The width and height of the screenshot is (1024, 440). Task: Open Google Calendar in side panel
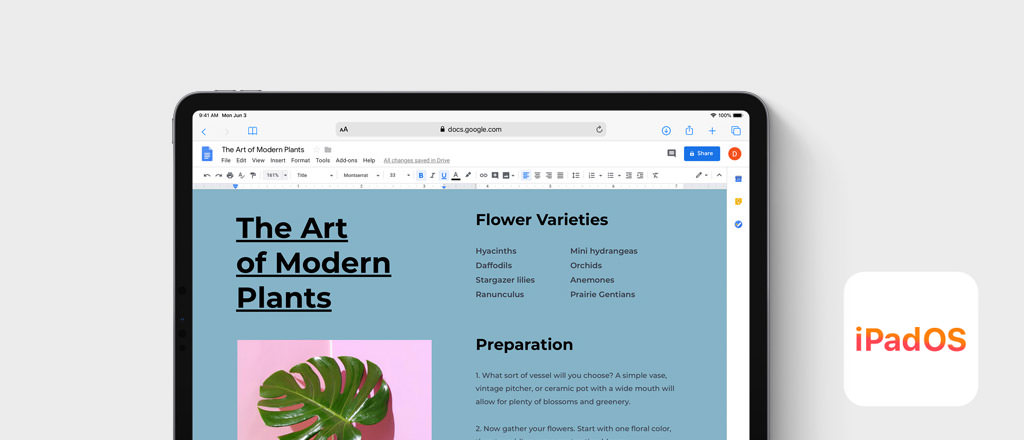click(x=738, y=179)
